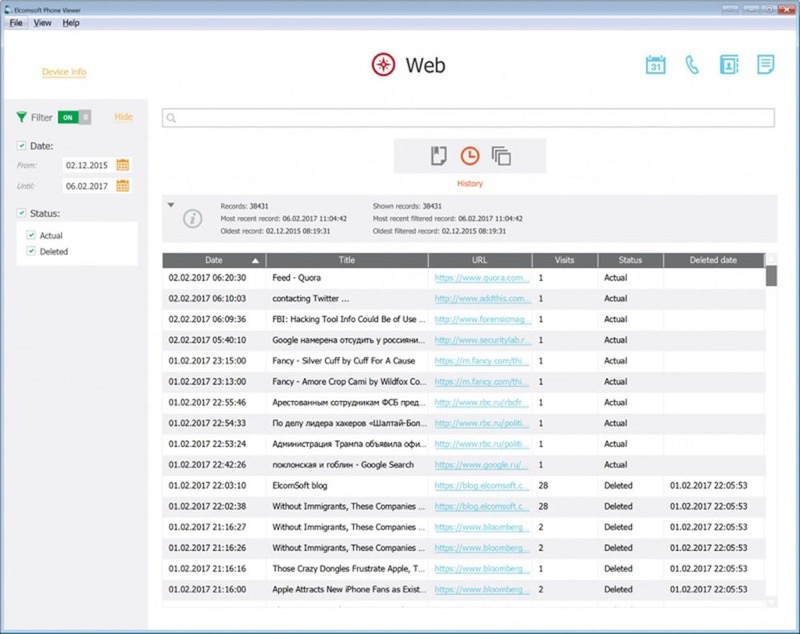Uncheck the Deleted status checkbox
This screenshot has width=800, height=634.
click(x=31, y=251)
